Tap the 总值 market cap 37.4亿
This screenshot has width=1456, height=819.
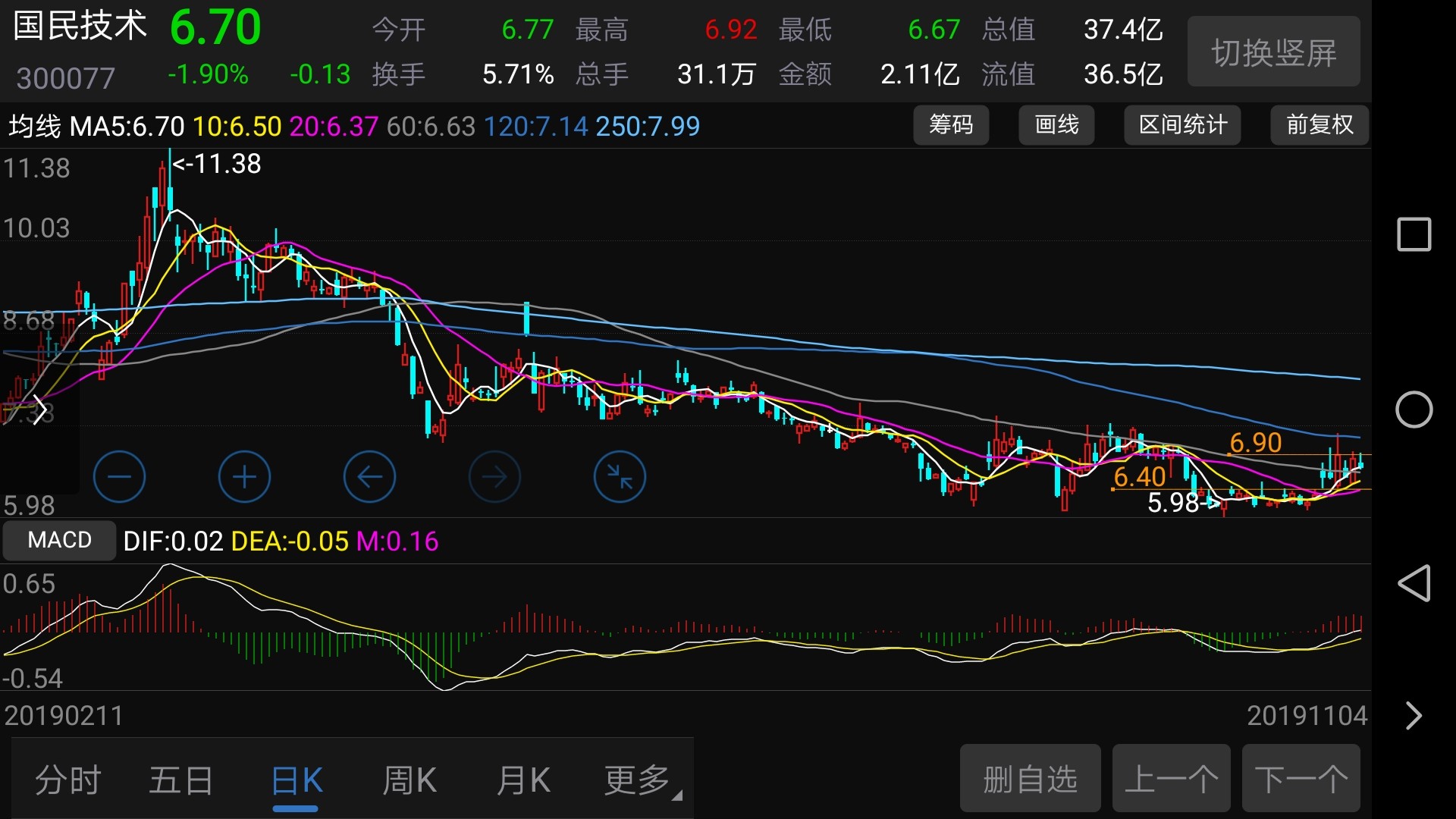coord(1123,30)
